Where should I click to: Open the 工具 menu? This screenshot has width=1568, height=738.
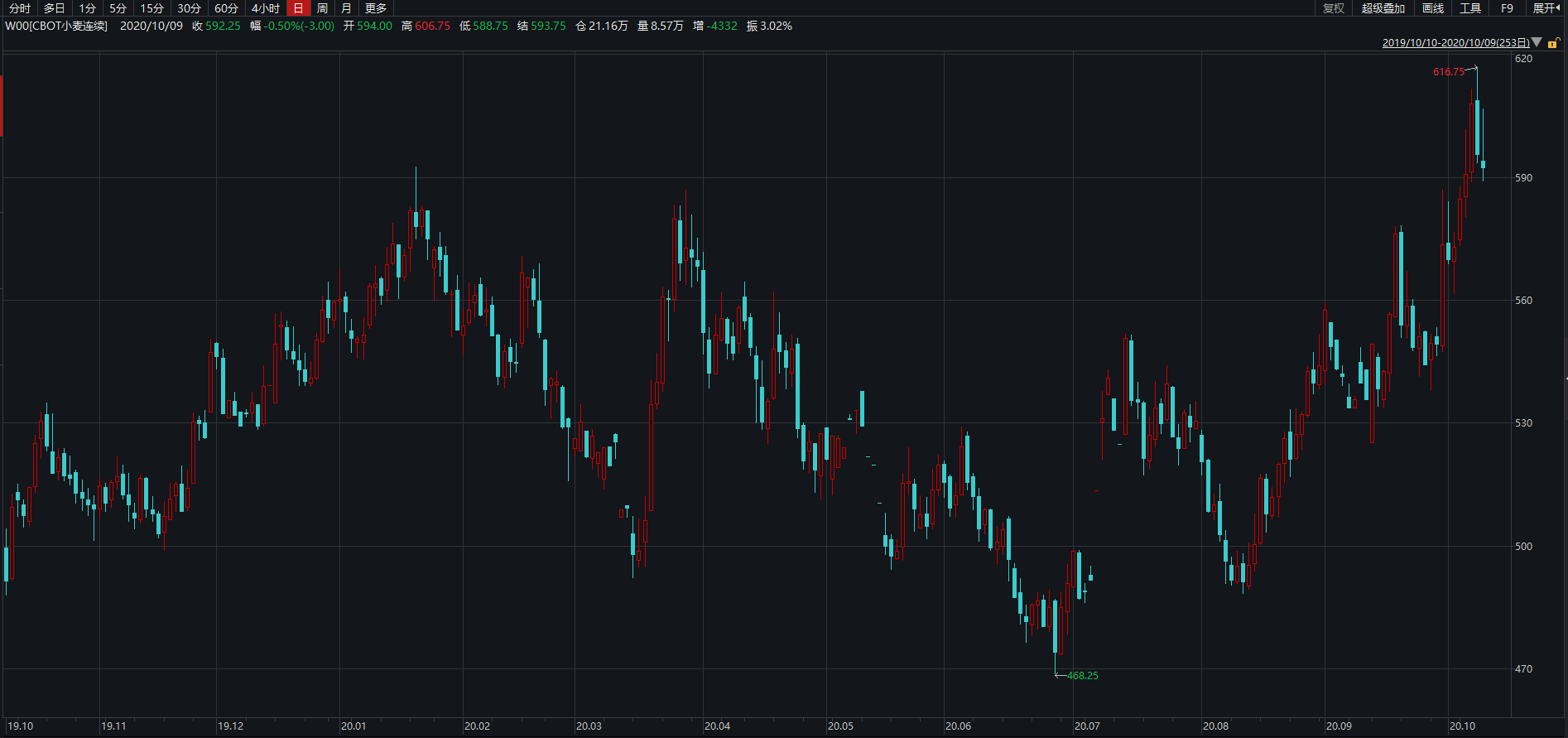(1470, 8)
